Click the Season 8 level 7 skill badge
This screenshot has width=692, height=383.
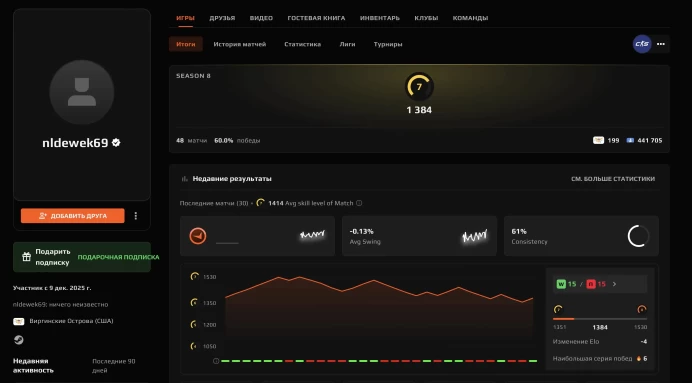[x=419, y=87]
